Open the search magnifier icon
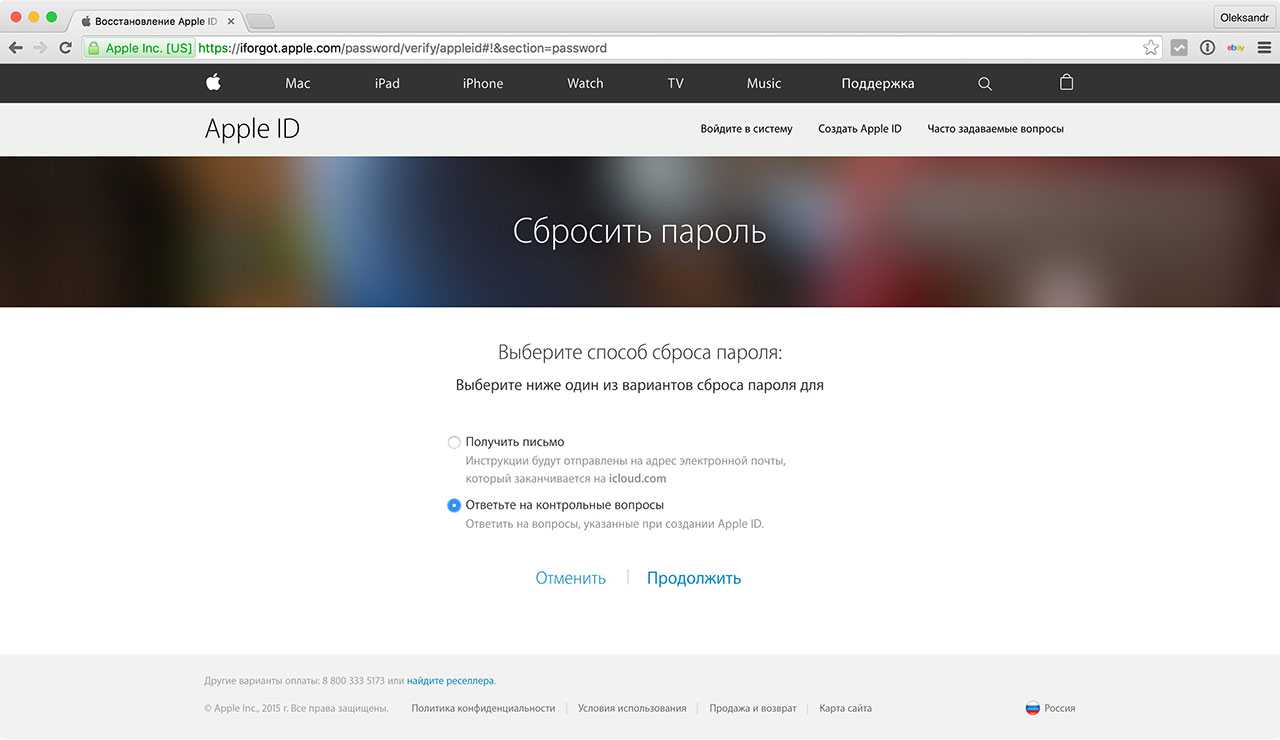Screen dimensions: 1280x740 coord(985,84)
